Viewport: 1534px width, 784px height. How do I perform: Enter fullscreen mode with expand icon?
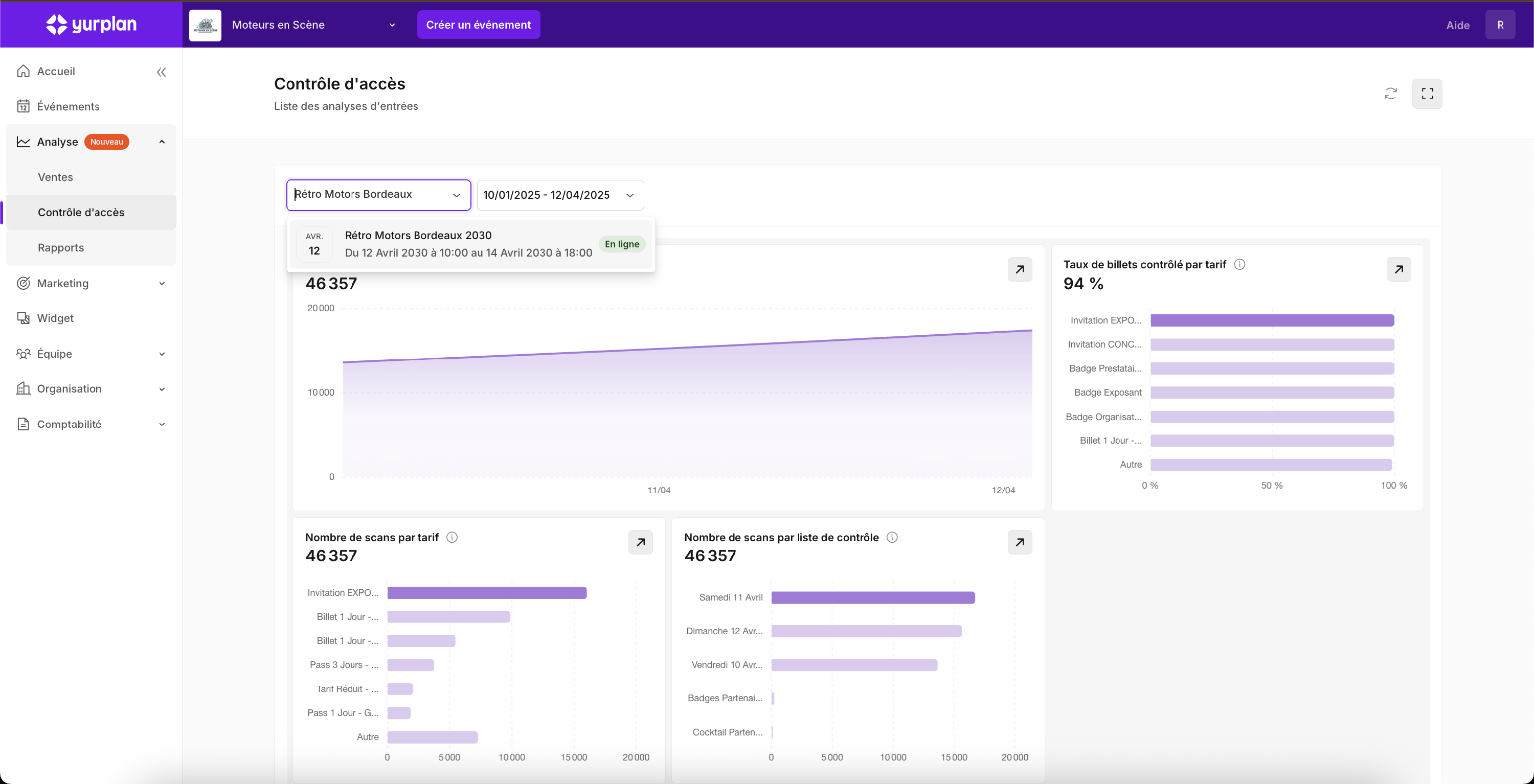[1427, 94]
